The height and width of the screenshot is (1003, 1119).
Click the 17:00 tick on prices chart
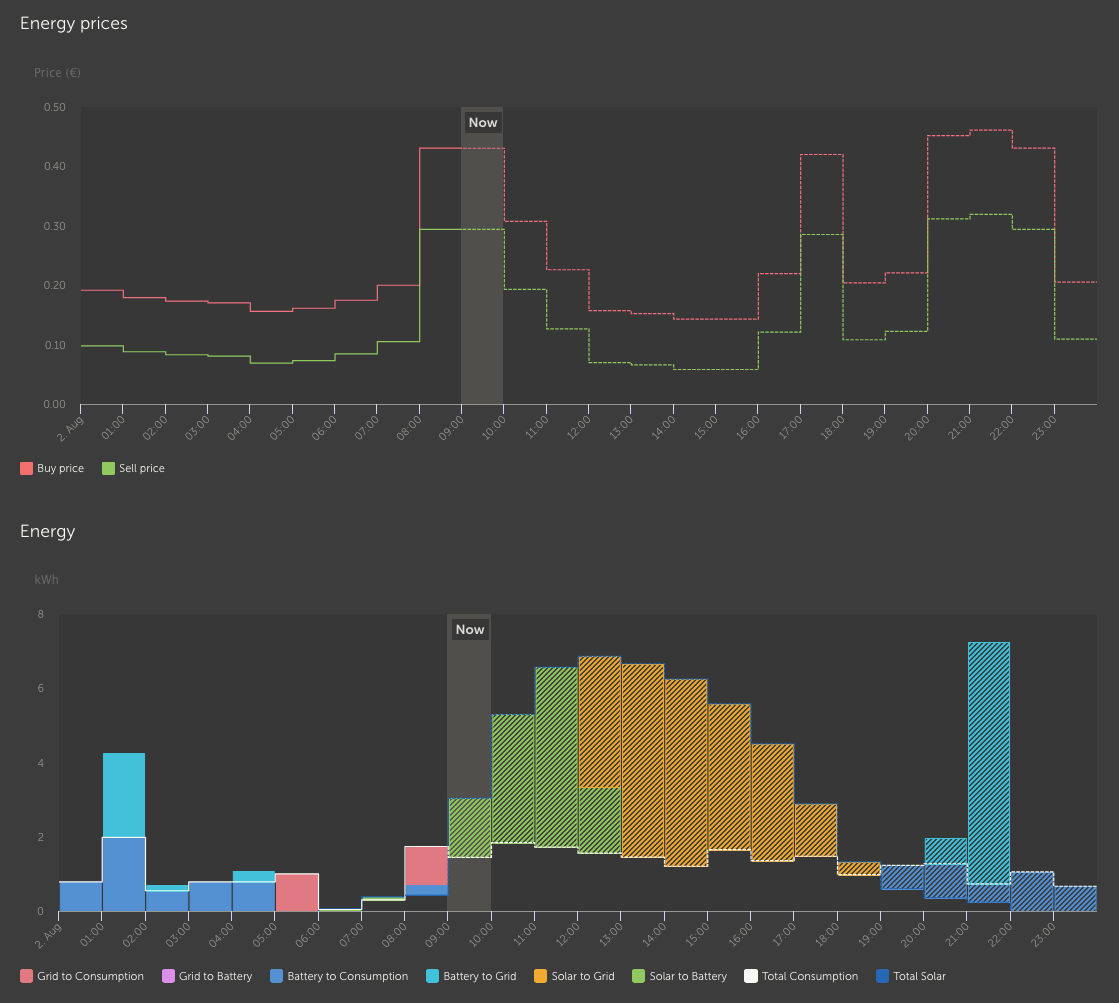coord(791,426)
